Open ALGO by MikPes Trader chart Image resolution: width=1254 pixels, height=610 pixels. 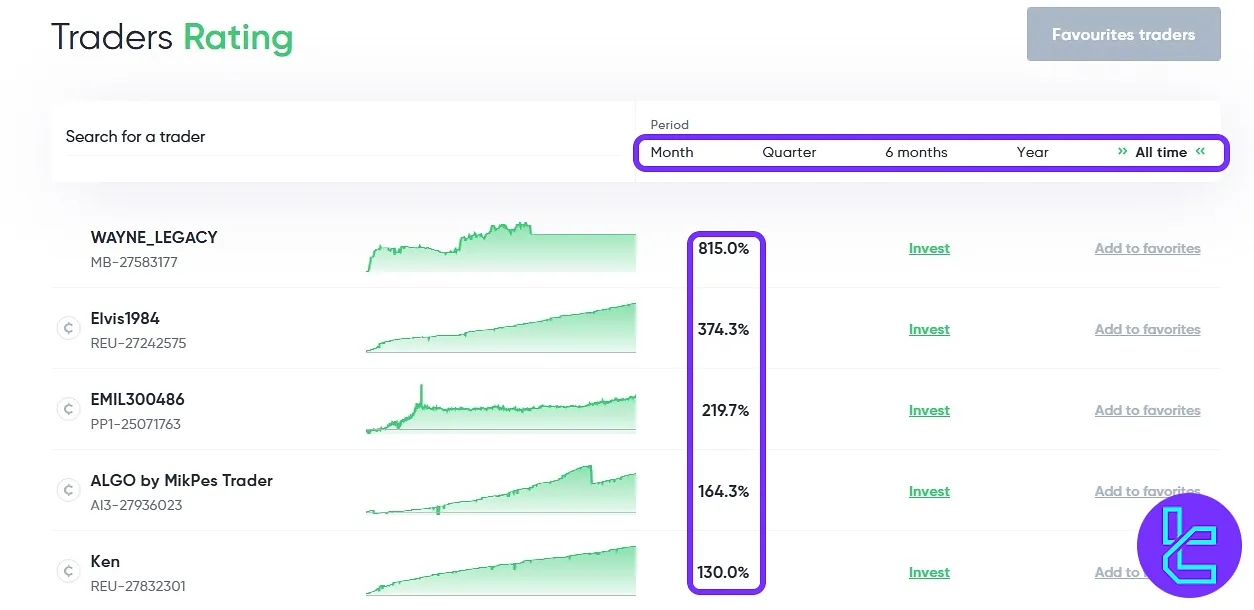click(501, 489)
